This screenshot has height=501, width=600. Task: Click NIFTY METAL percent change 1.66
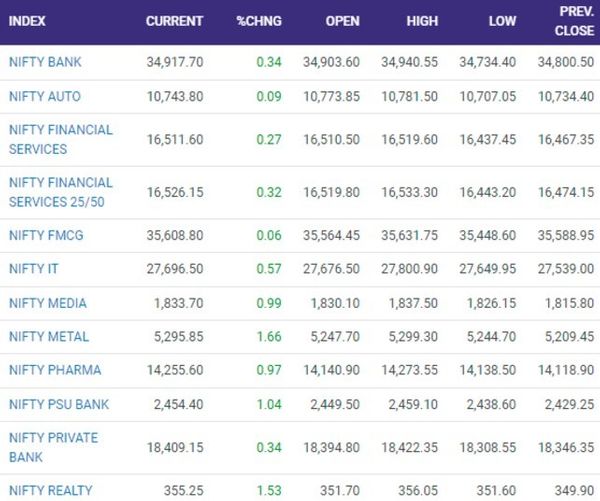click(x=269, y=336)
